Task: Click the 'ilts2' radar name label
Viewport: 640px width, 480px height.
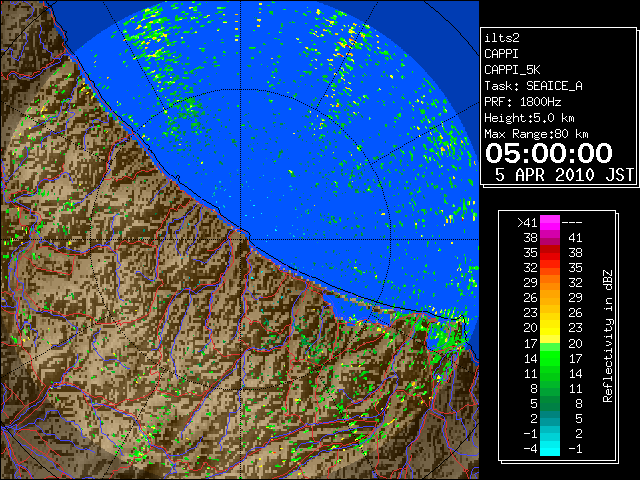Action: 502,38
